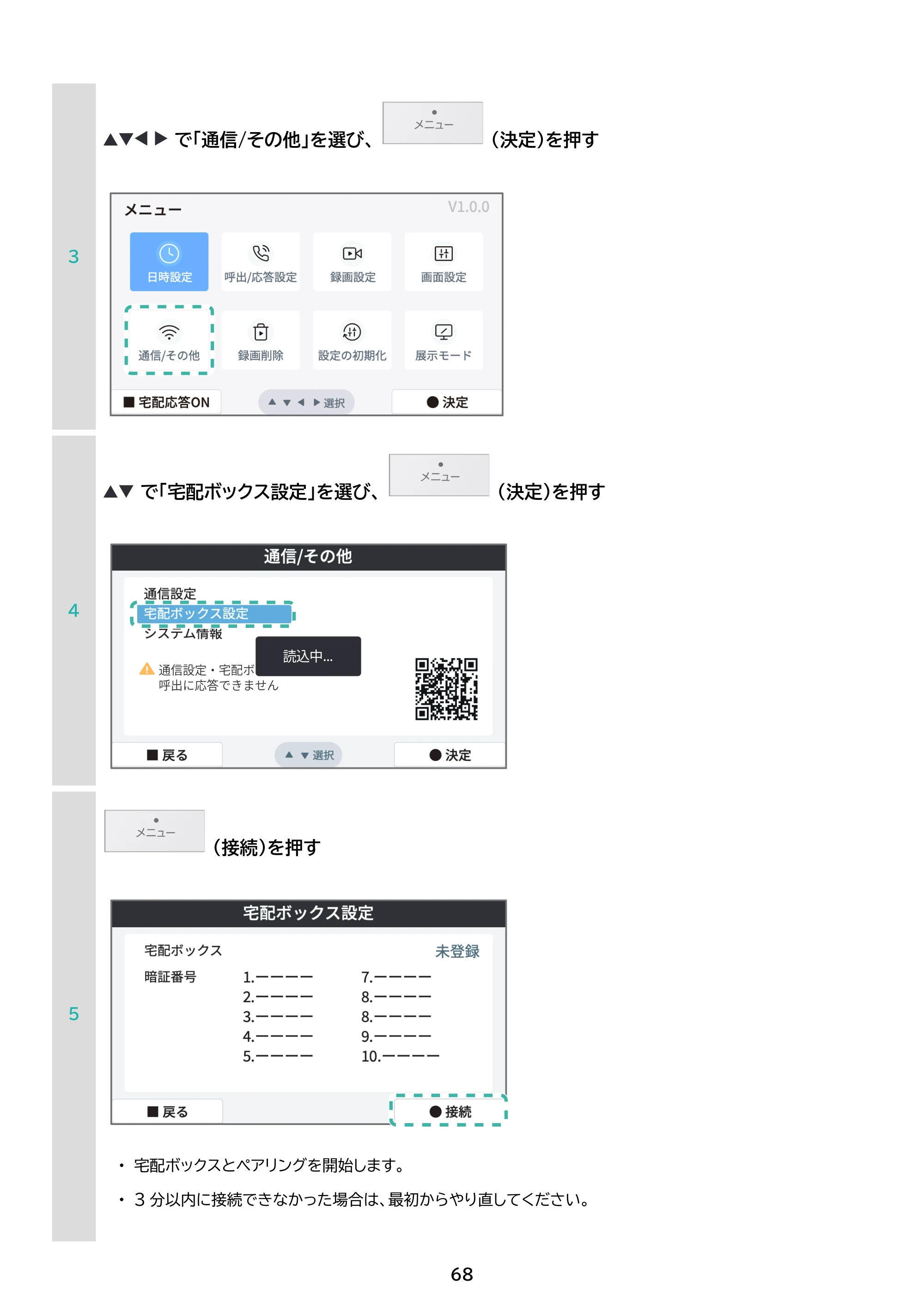The height and width of the screenshot is (1307, 924).
Task: Click the QR code image
Action: click(x=446, y=689)
